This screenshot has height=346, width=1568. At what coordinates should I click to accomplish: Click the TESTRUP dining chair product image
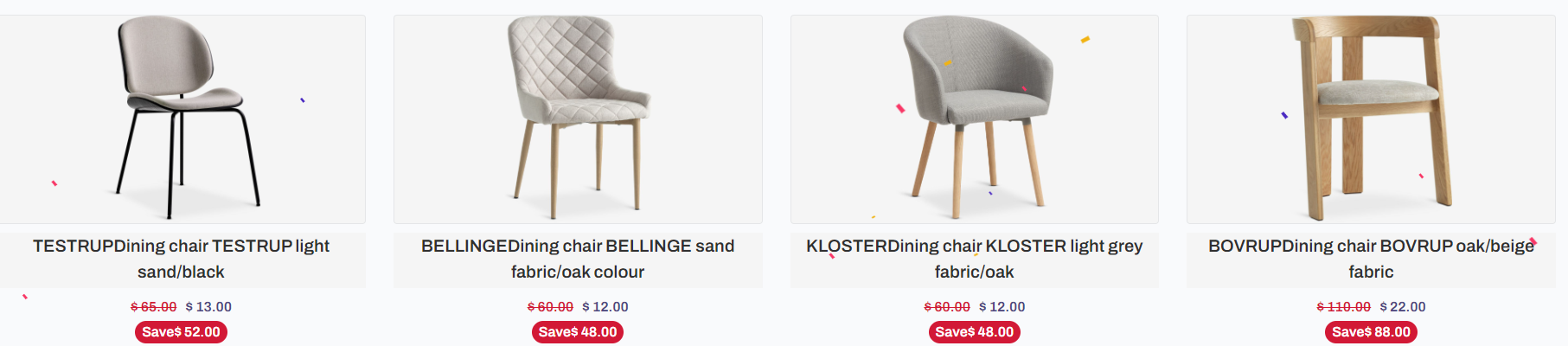(x=182, y=119)
